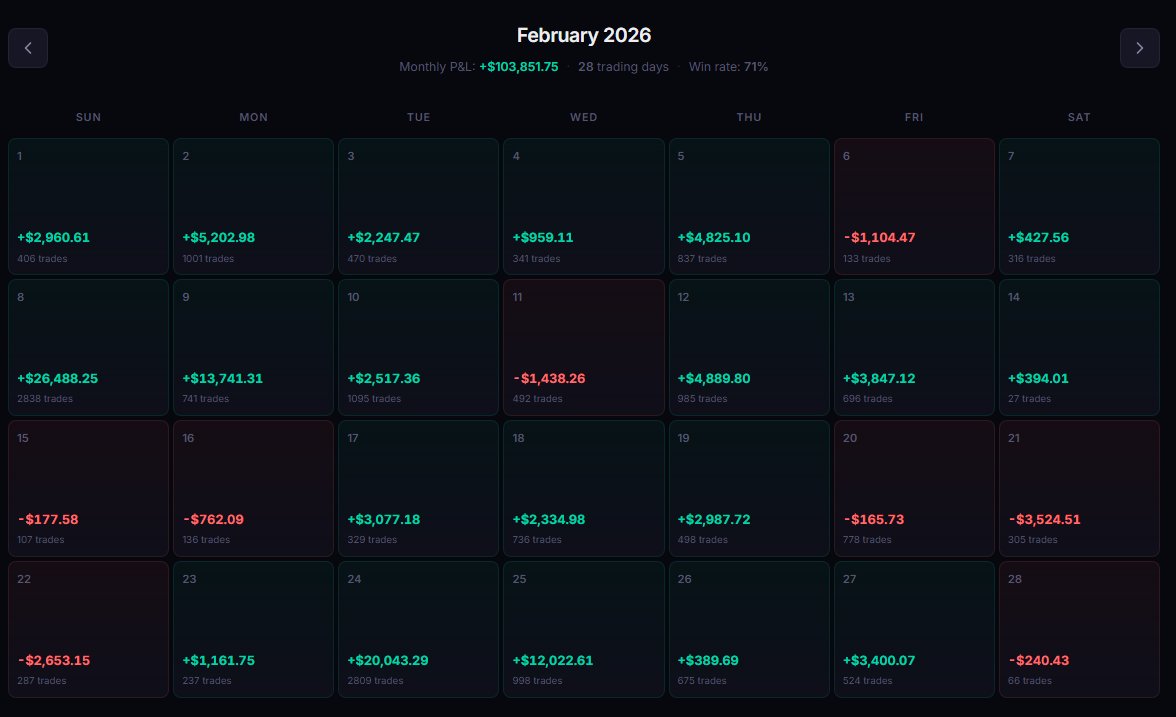This screenshot has height=717, width=1176.
Task: Click the 28 trading days label
Action: [623, 67]
